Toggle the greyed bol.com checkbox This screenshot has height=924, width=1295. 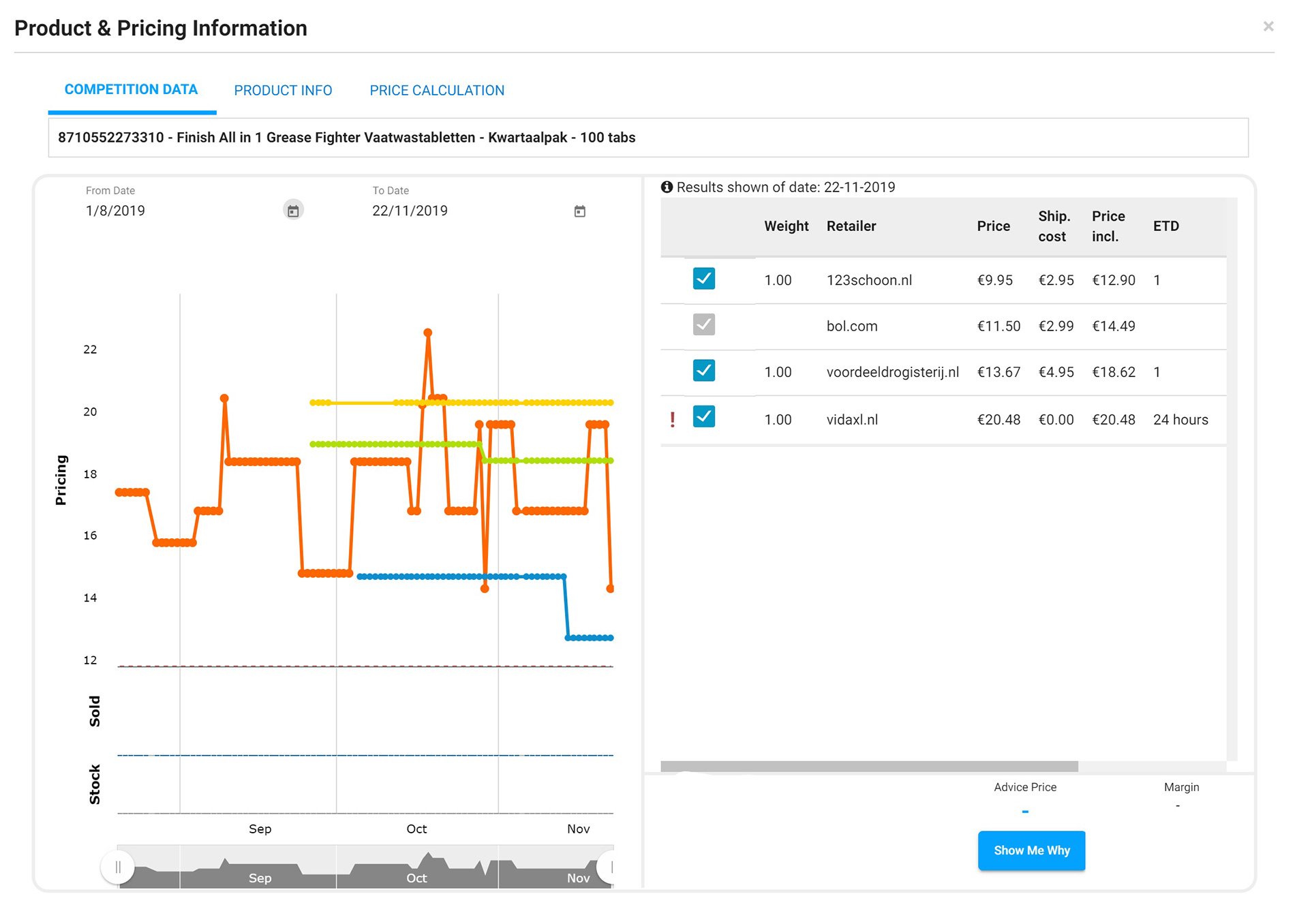704,324
